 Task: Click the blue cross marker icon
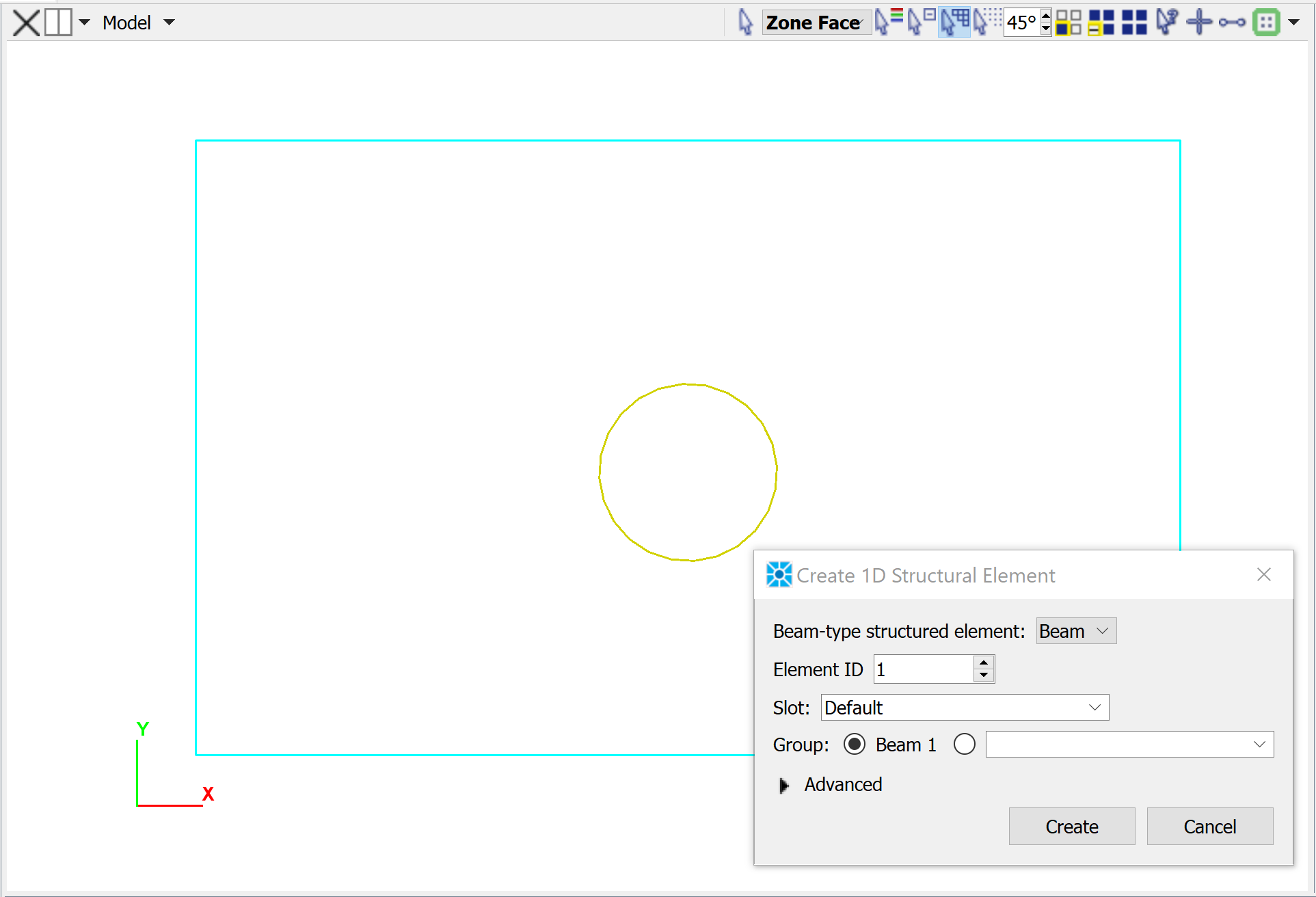pyautogui.click(x=1199, y=23)
